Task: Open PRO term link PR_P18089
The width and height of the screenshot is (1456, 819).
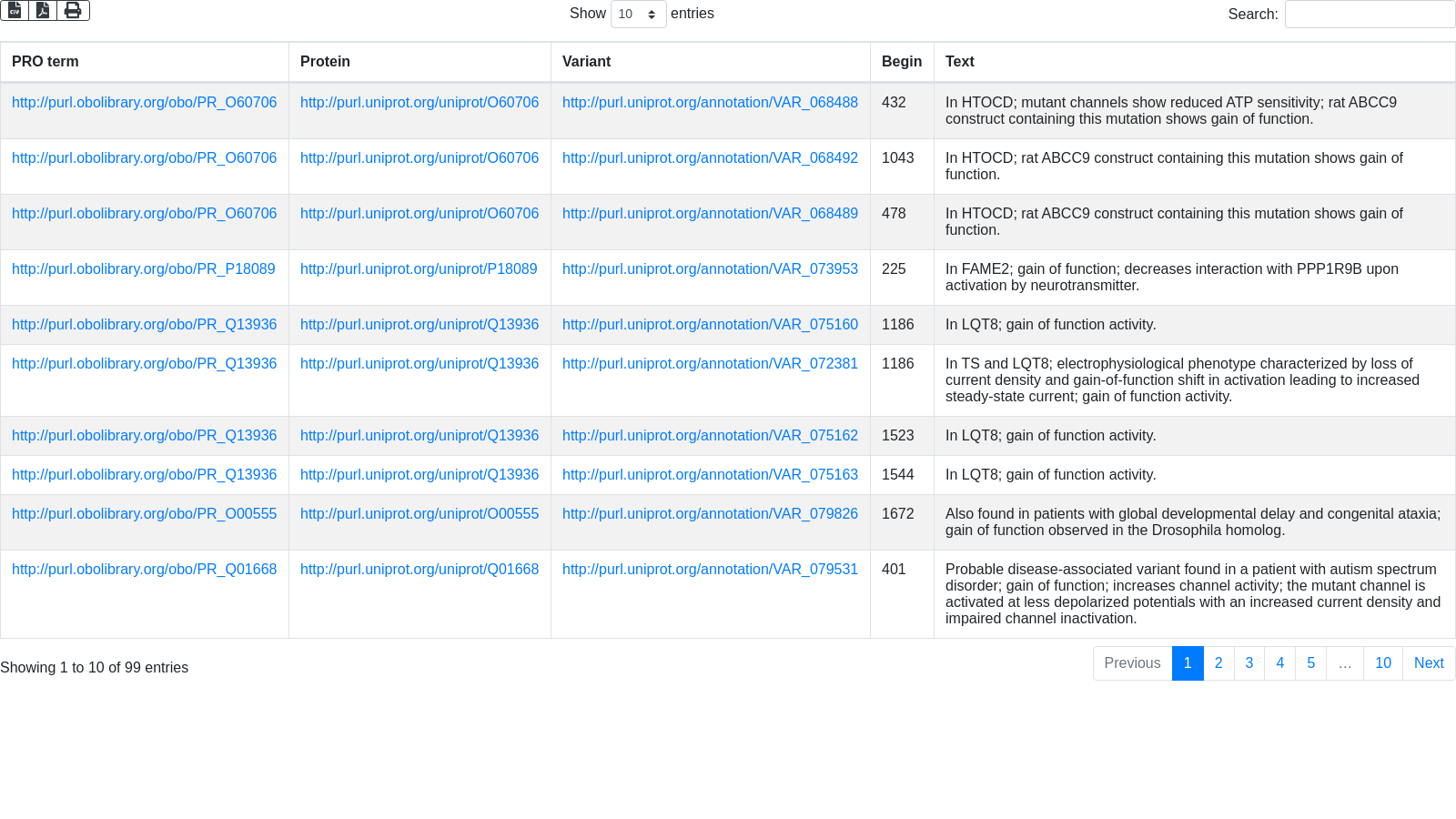Action: pyautogui.click(x=144, y=269)
